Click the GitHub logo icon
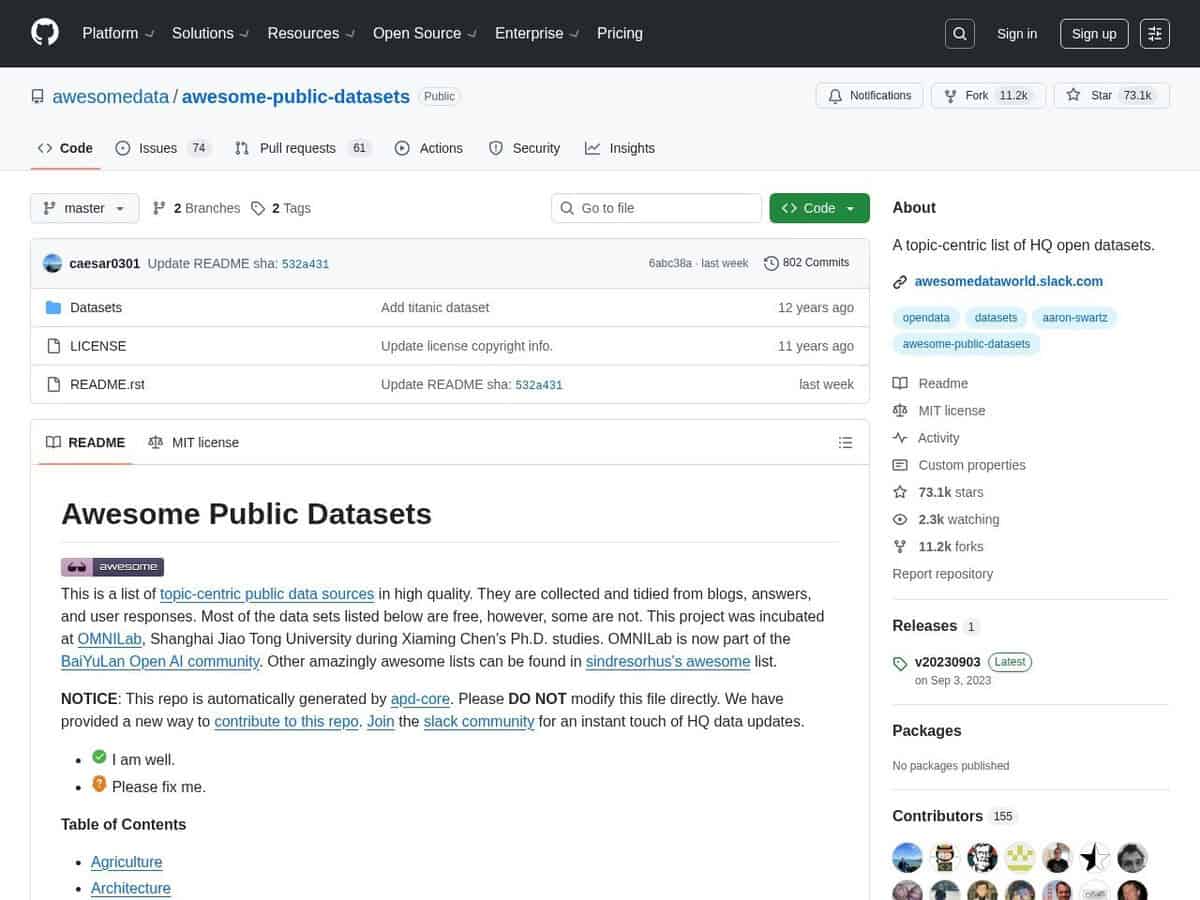 tap(45, 33)
